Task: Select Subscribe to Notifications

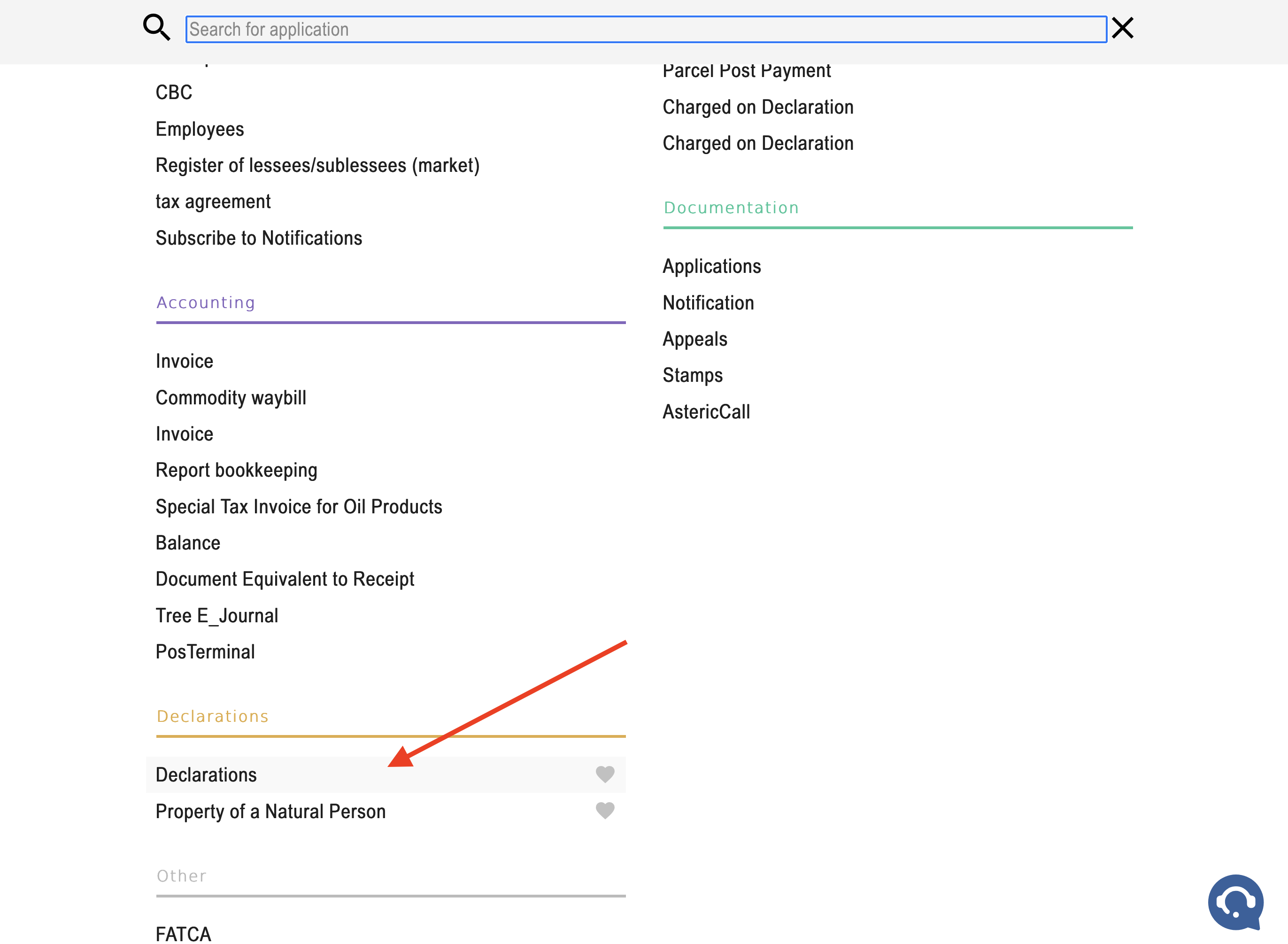Action: pos(259,238)
